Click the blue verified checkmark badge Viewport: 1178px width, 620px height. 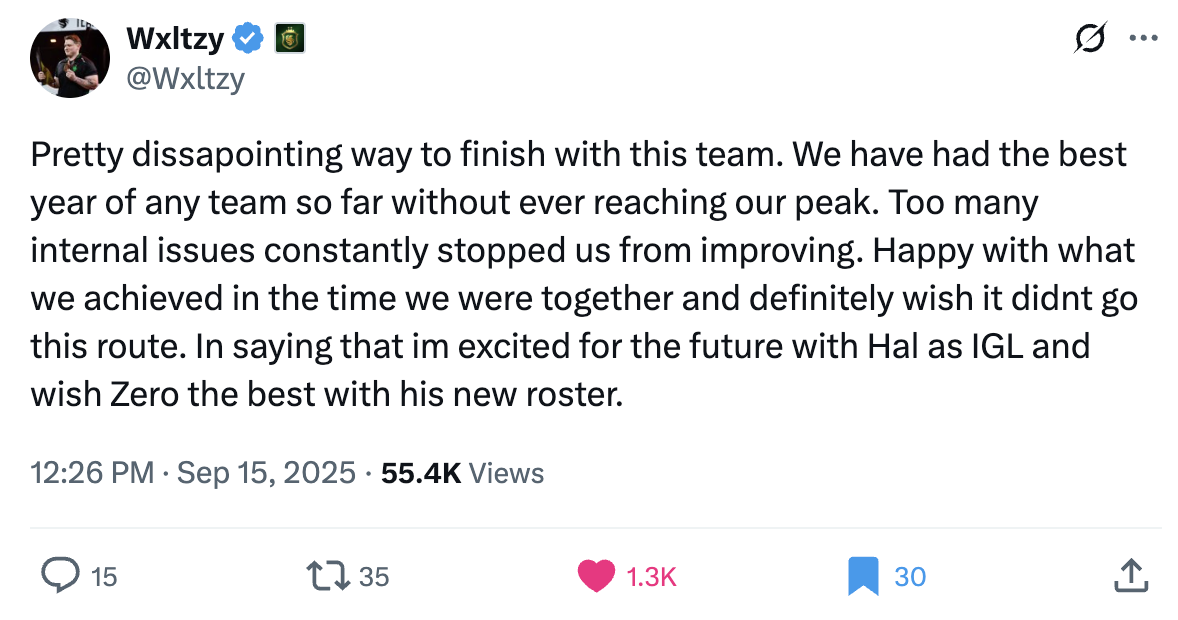[249, 38]
